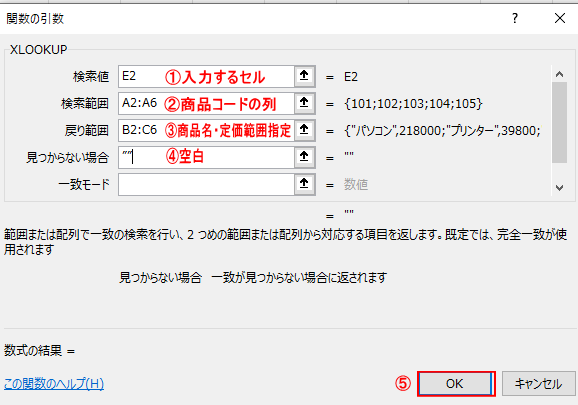
Task: Click the 一致モード label
Action: tap(84, 185)
